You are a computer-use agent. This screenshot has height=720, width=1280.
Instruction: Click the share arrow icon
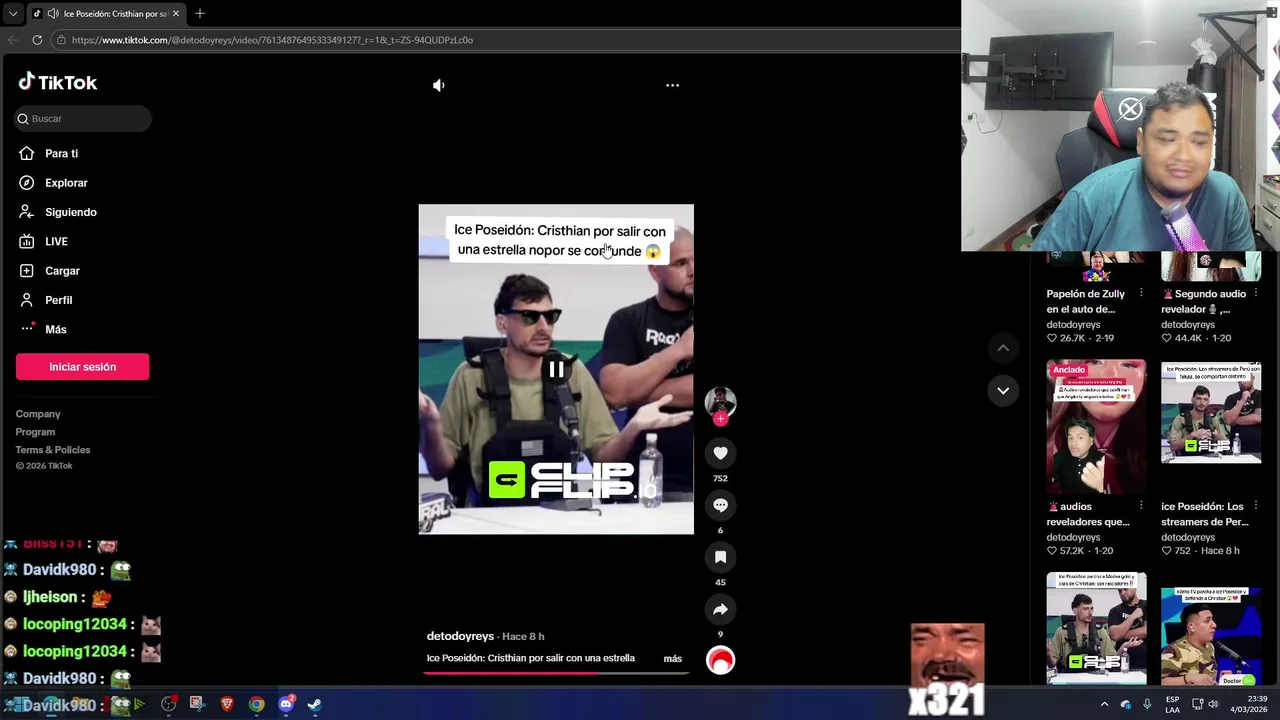720,609
